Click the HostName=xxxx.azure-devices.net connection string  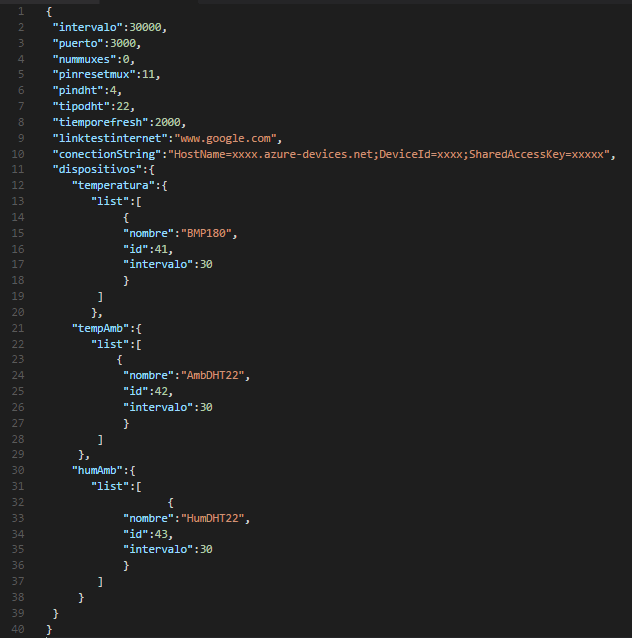point(389,154)
